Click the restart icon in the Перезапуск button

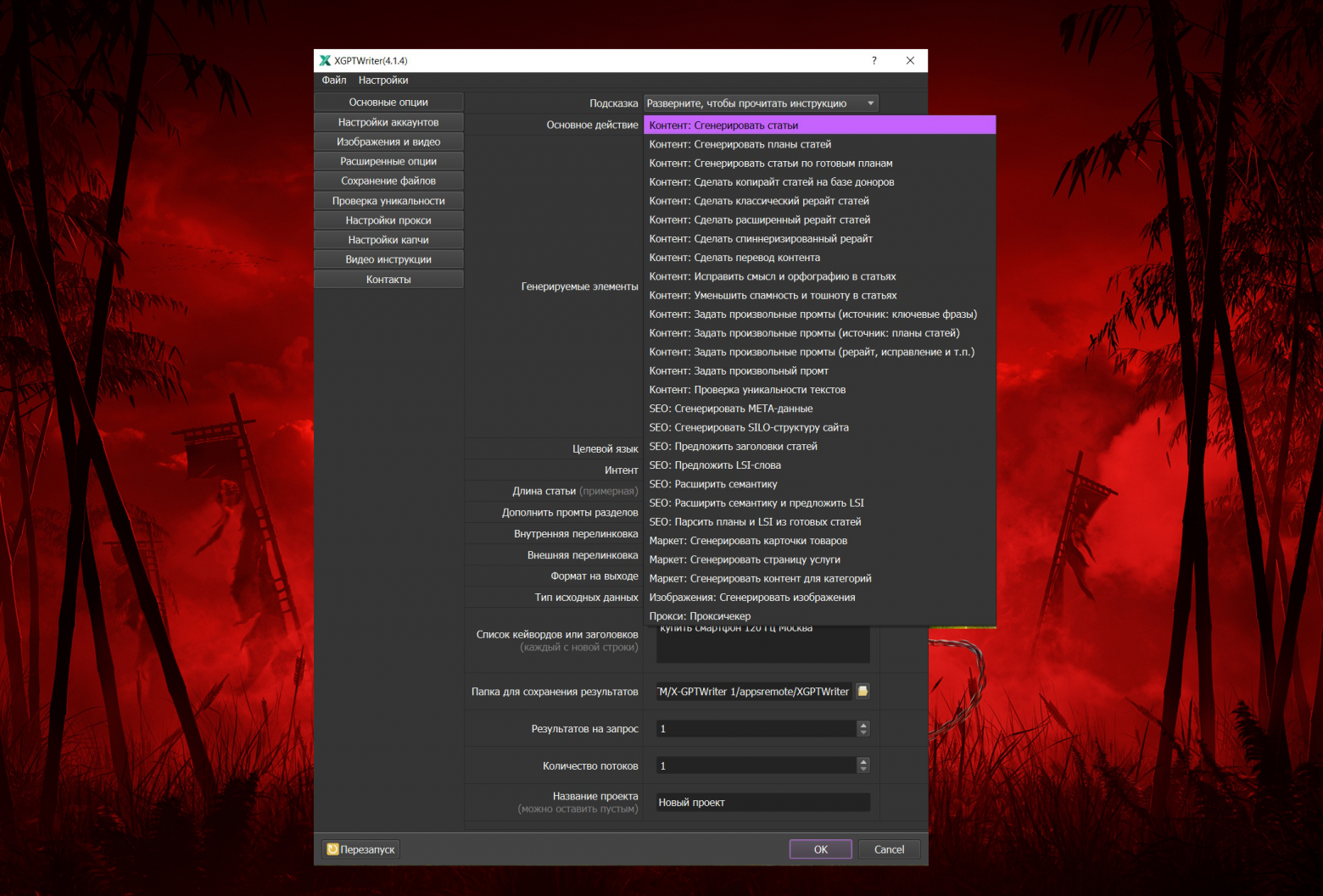tap(332, 849)
